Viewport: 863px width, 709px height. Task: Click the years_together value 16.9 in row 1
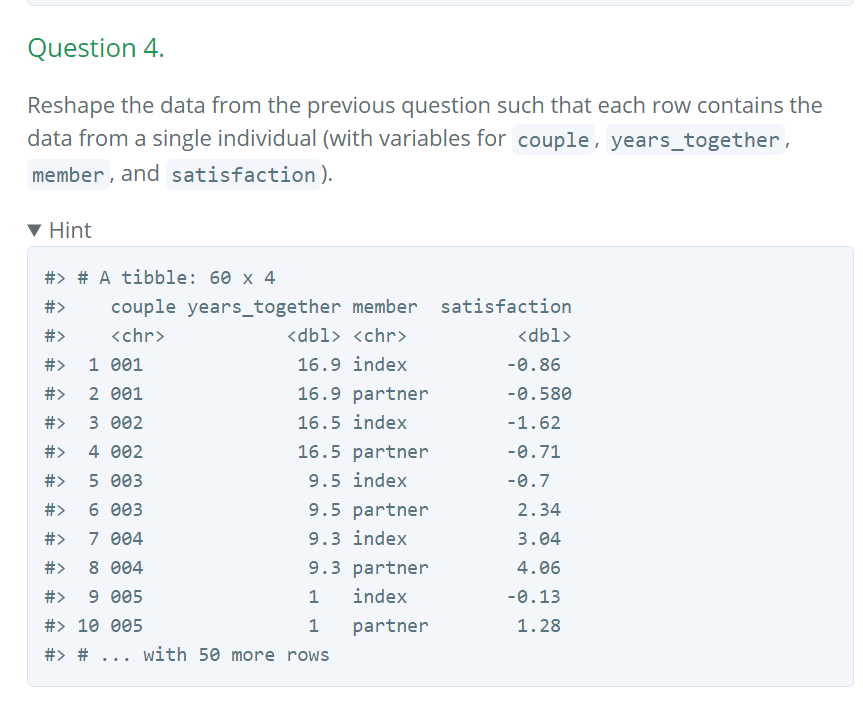(x=319, y=364)
